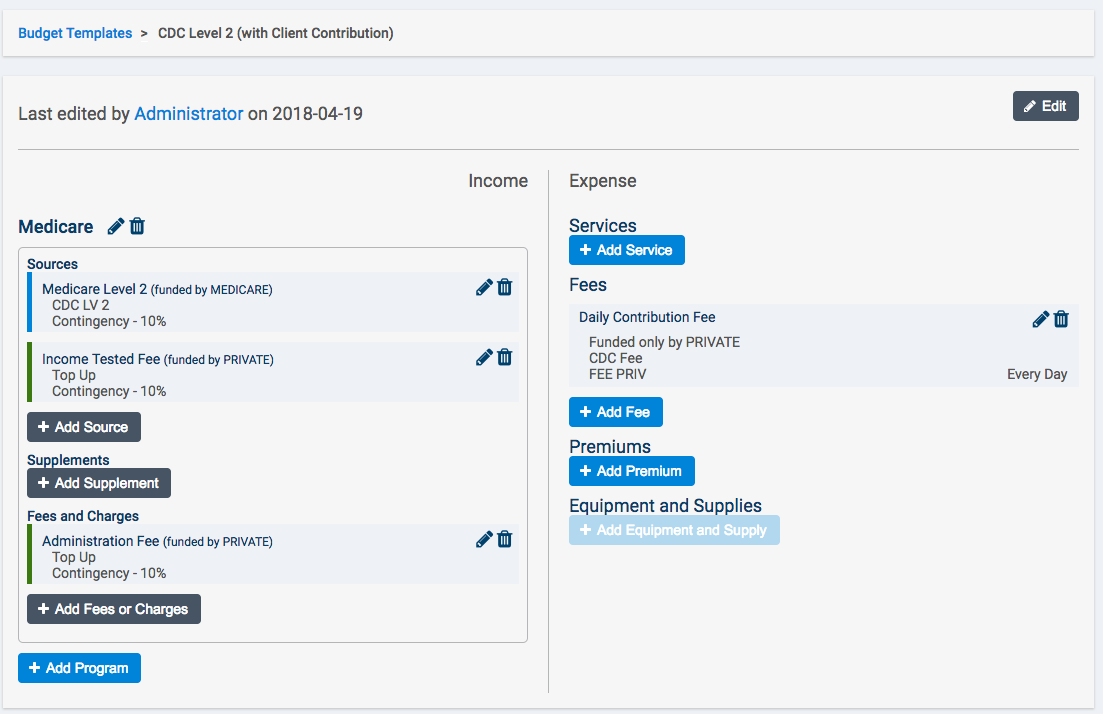
Task: Add a new service with Add Service
Action: [626, 250]
